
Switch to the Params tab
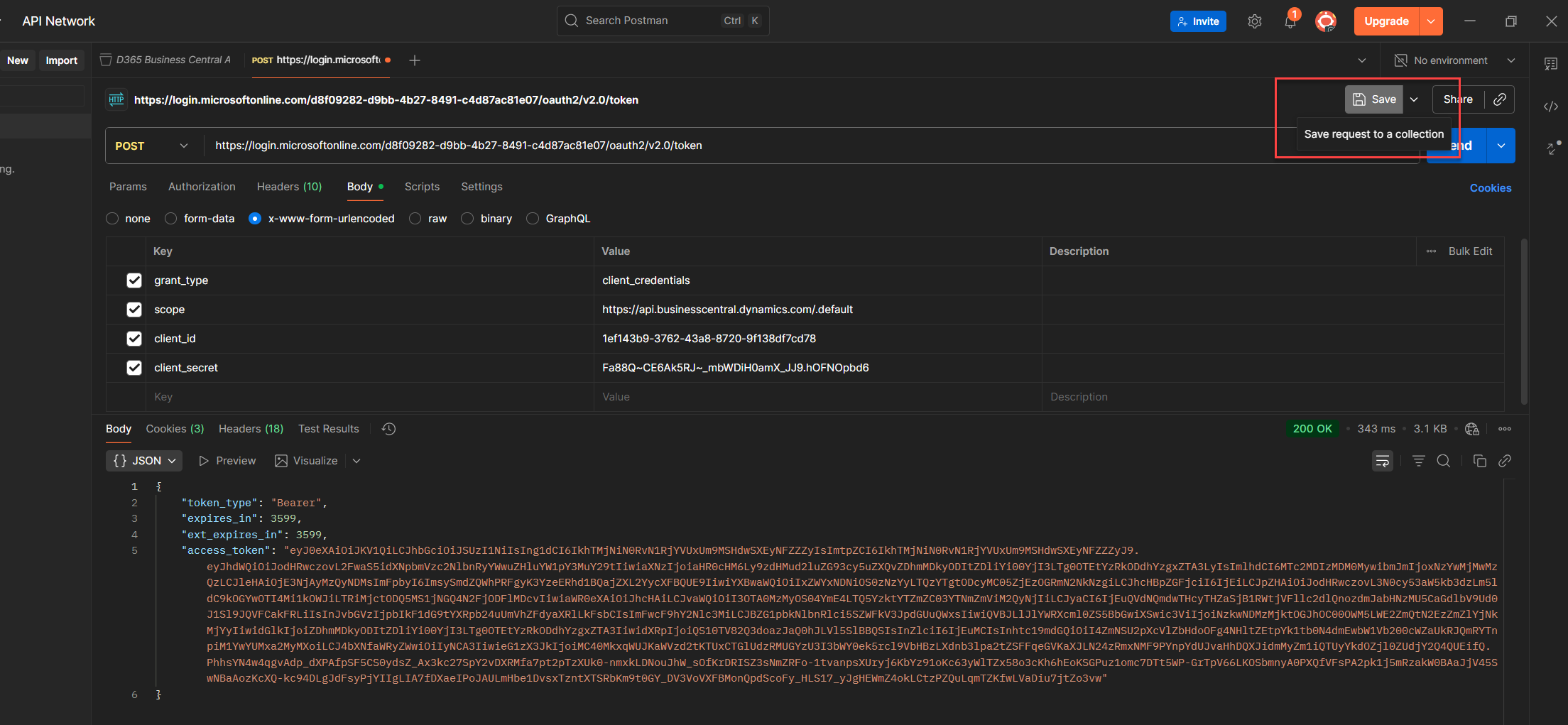(x=128, y=187)
